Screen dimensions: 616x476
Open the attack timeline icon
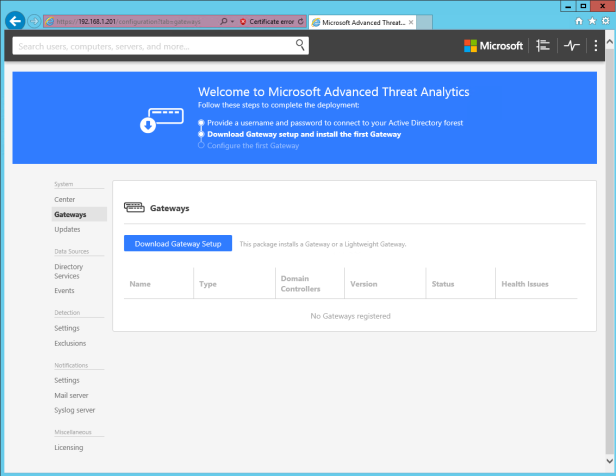pyautogui.click(x=543, y=46)
